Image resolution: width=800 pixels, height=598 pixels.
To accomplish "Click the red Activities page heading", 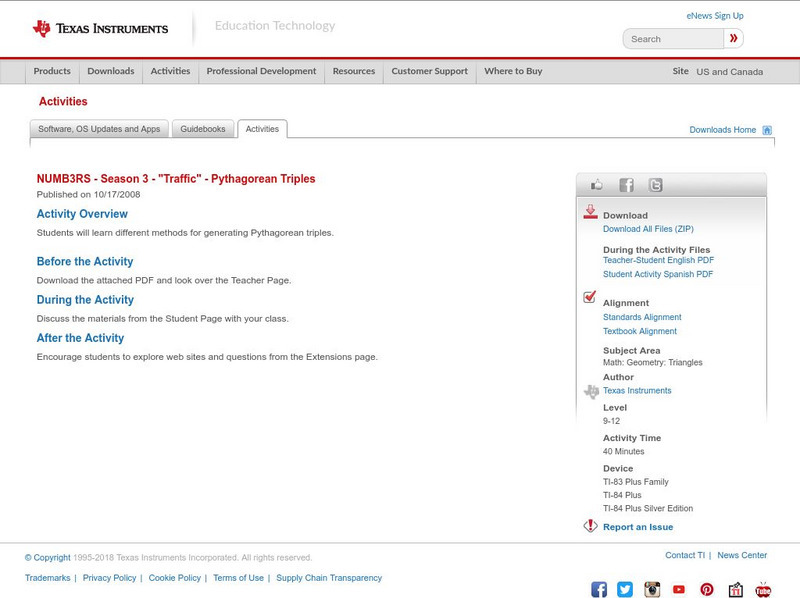I will click(63, 102).
